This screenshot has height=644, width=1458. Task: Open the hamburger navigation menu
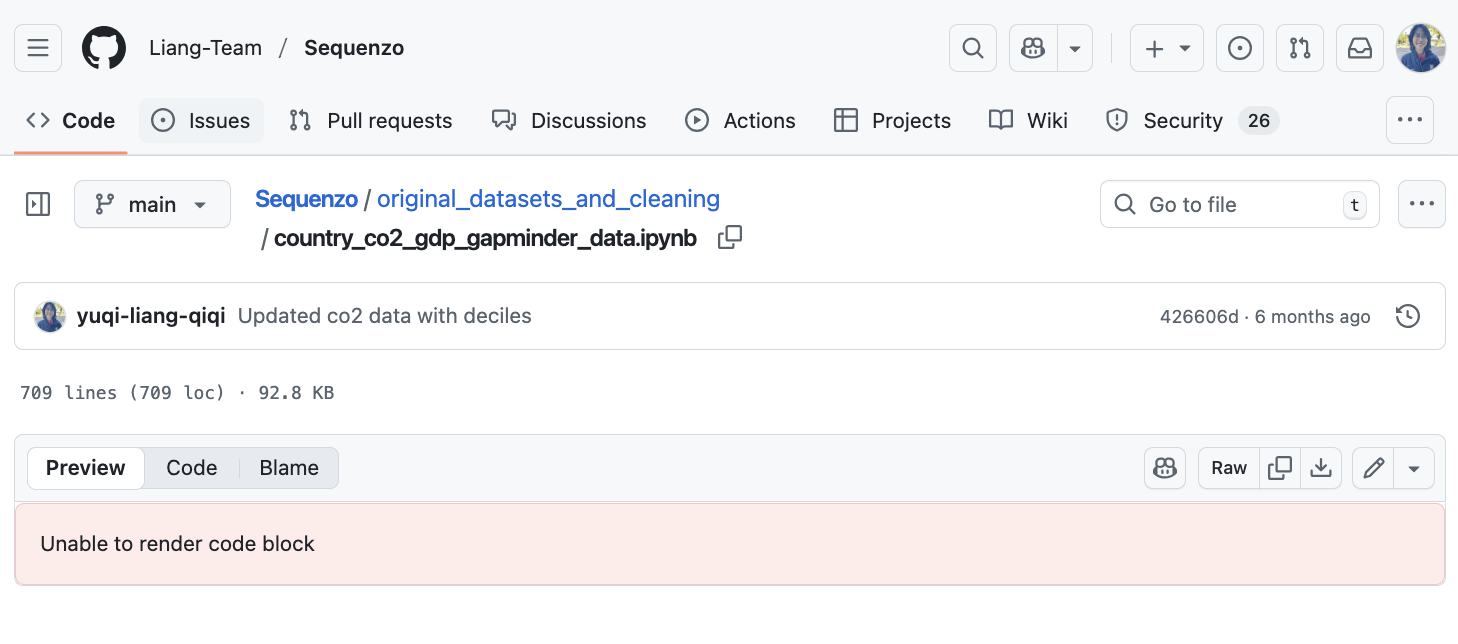[38, 48]
